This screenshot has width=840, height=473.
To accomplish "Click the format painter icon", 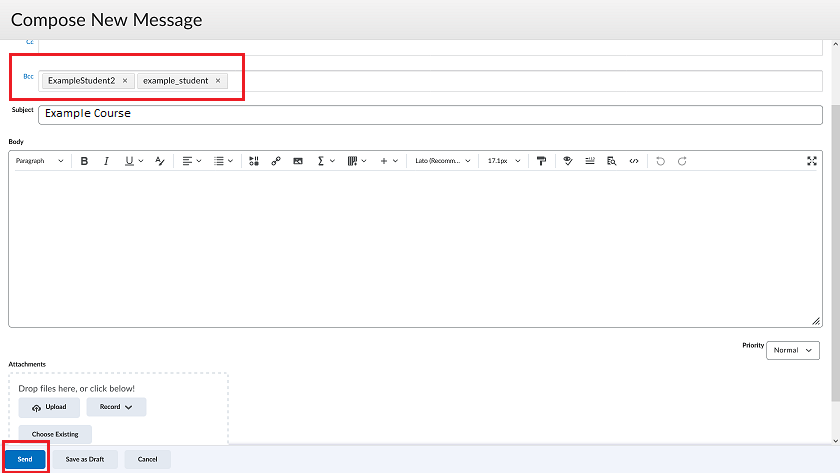I will pyautogui.click(x=542, y=161).
